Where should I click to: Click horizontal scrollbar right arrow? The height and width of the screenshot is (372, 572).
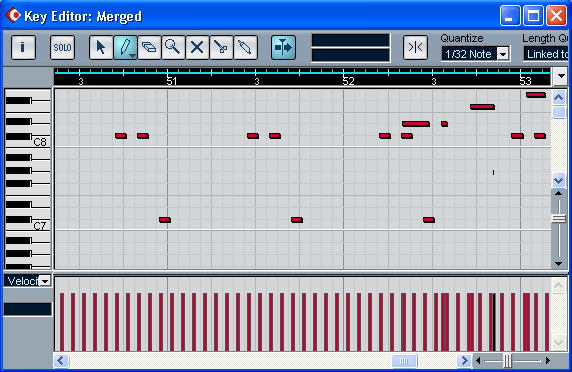464,361
